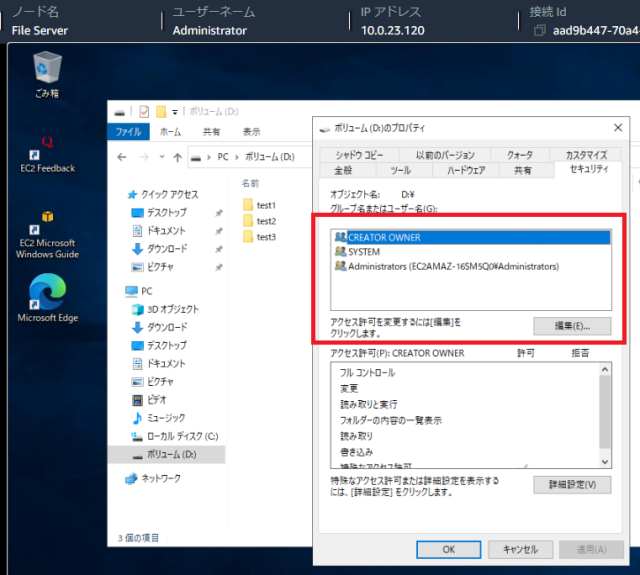640x575 pixels.
Task: Switch to the ホーム ribbon tab
Action: coord(170,132)
